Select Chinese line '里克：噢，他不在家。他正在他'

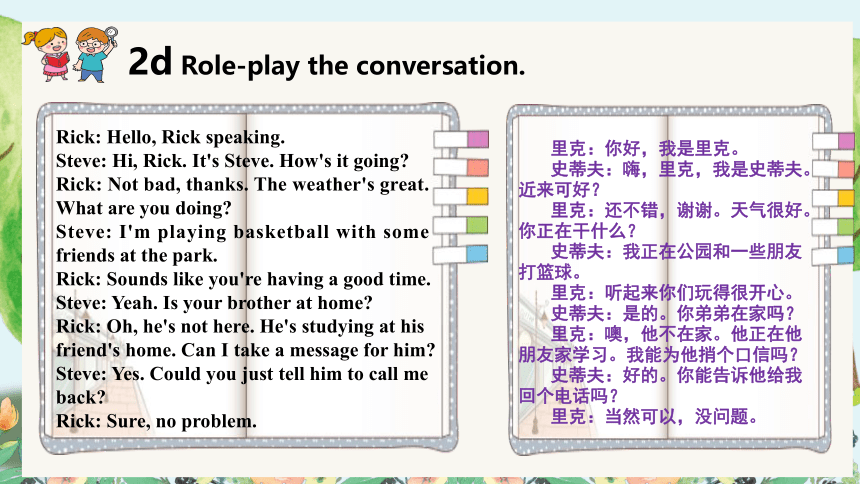[x=676, y=334]
